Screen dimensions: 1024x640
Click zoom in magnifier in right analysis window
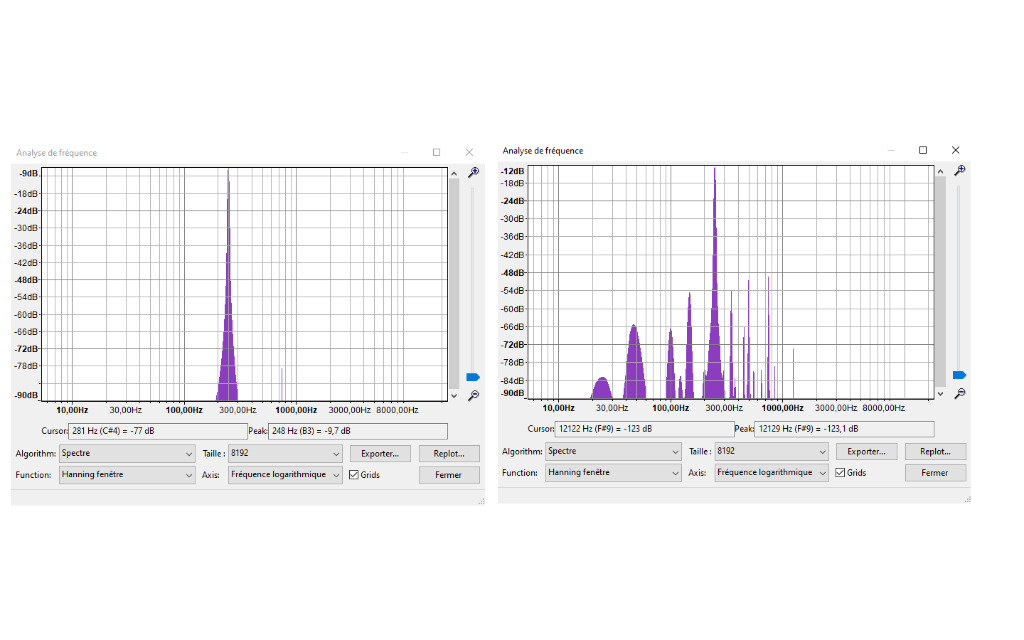click(959, 170)
